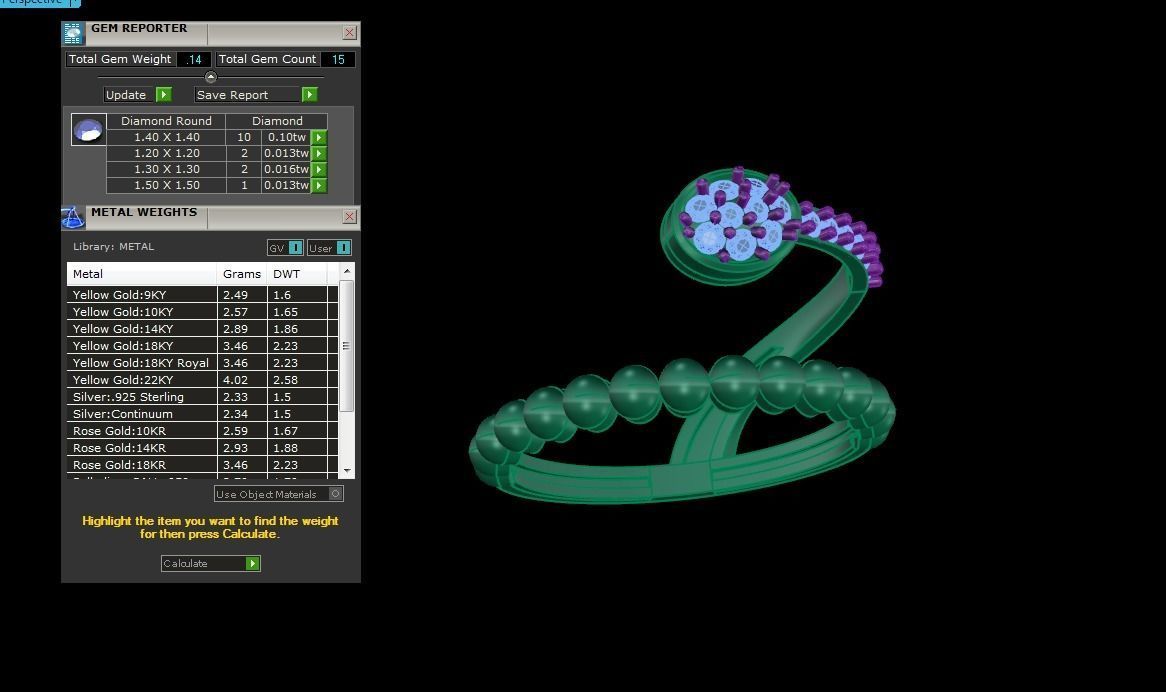Select the Silver:.925 Sterling row
The height and width of the screenshot is (692, 1166).
[202, 397]
